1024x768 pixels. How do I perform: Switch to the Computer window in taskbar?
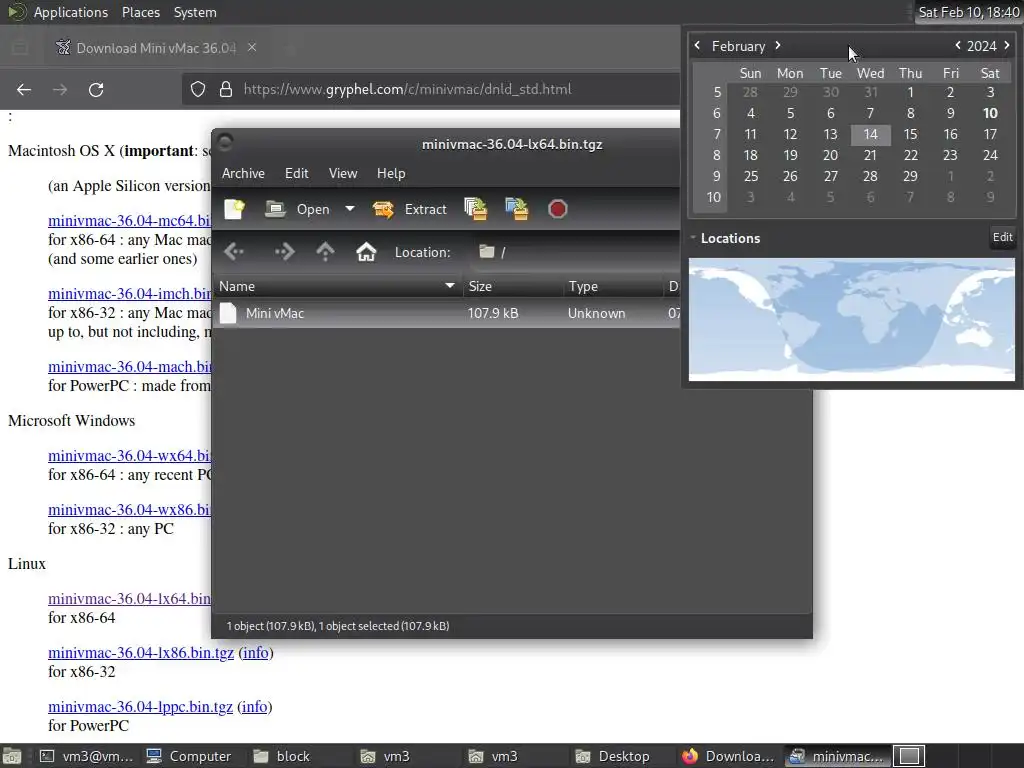(x=189, y=756)
